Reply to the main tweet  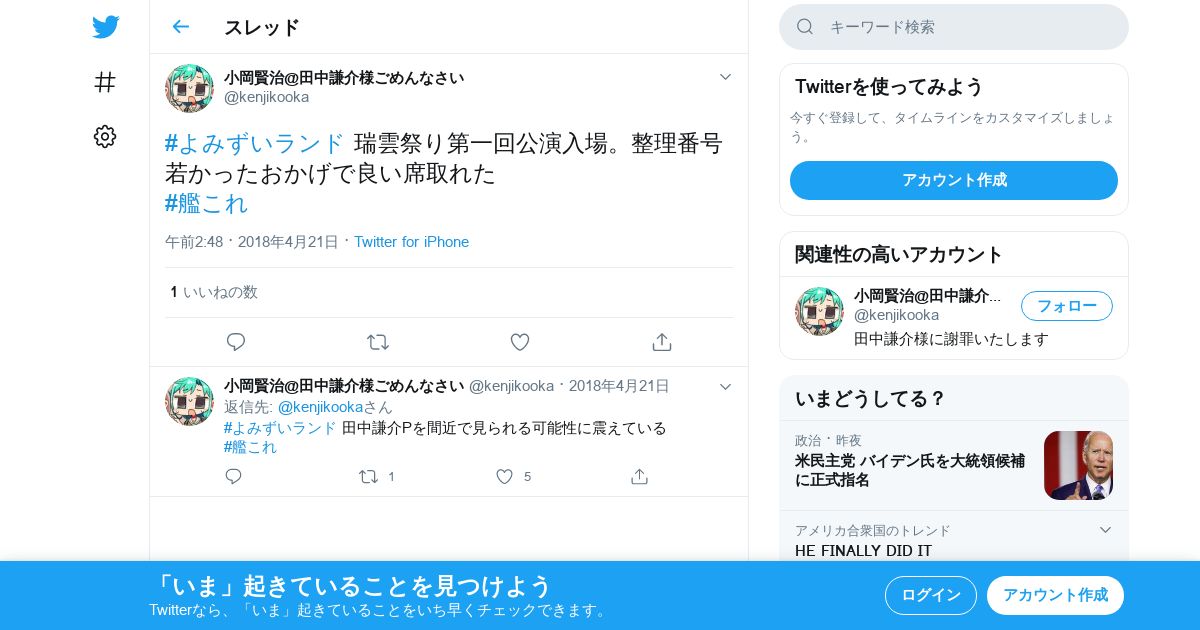(x=236, y=342)
